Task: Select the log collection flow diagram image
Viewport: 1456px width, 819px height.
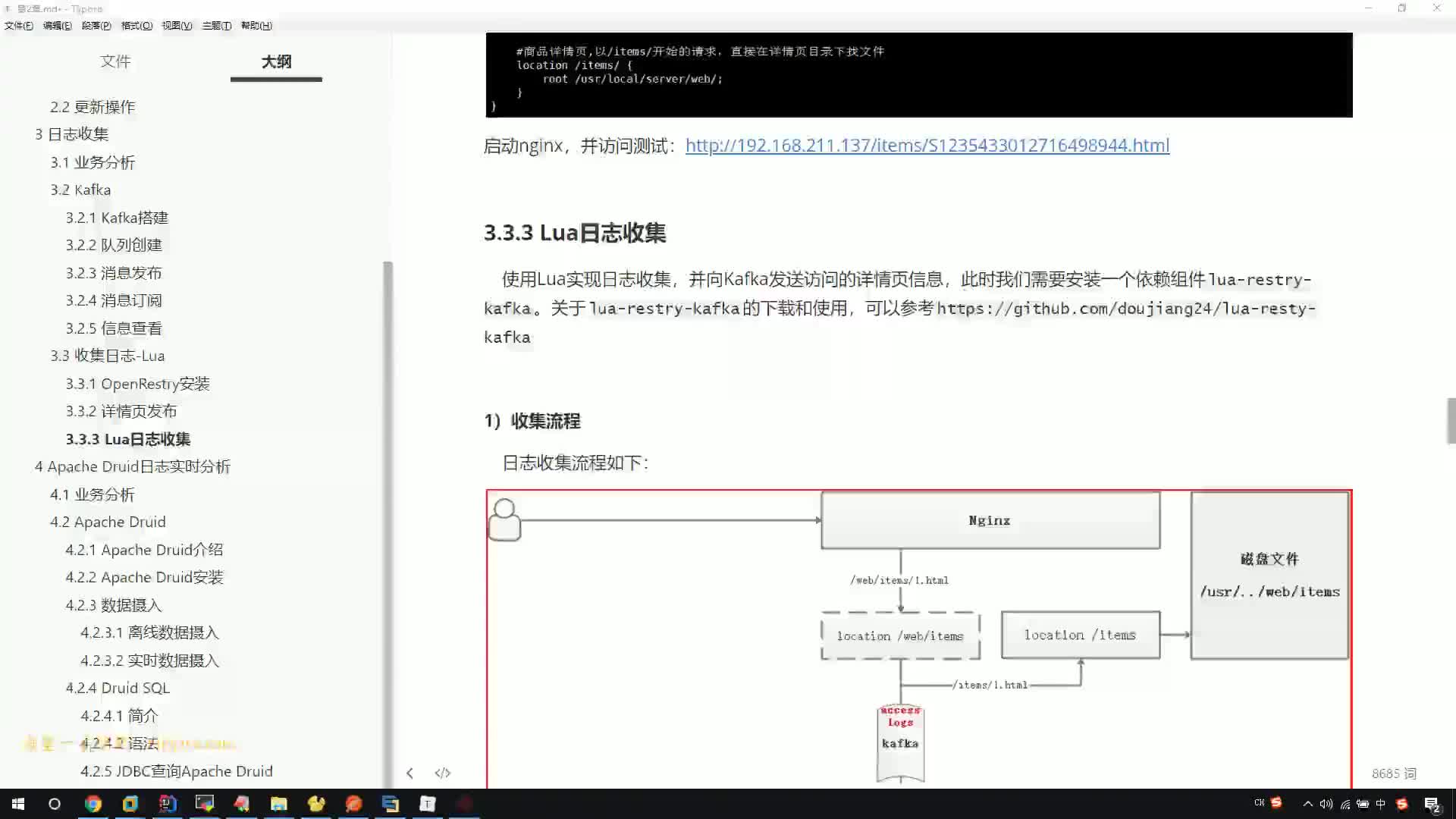Action: coord(919,639)
